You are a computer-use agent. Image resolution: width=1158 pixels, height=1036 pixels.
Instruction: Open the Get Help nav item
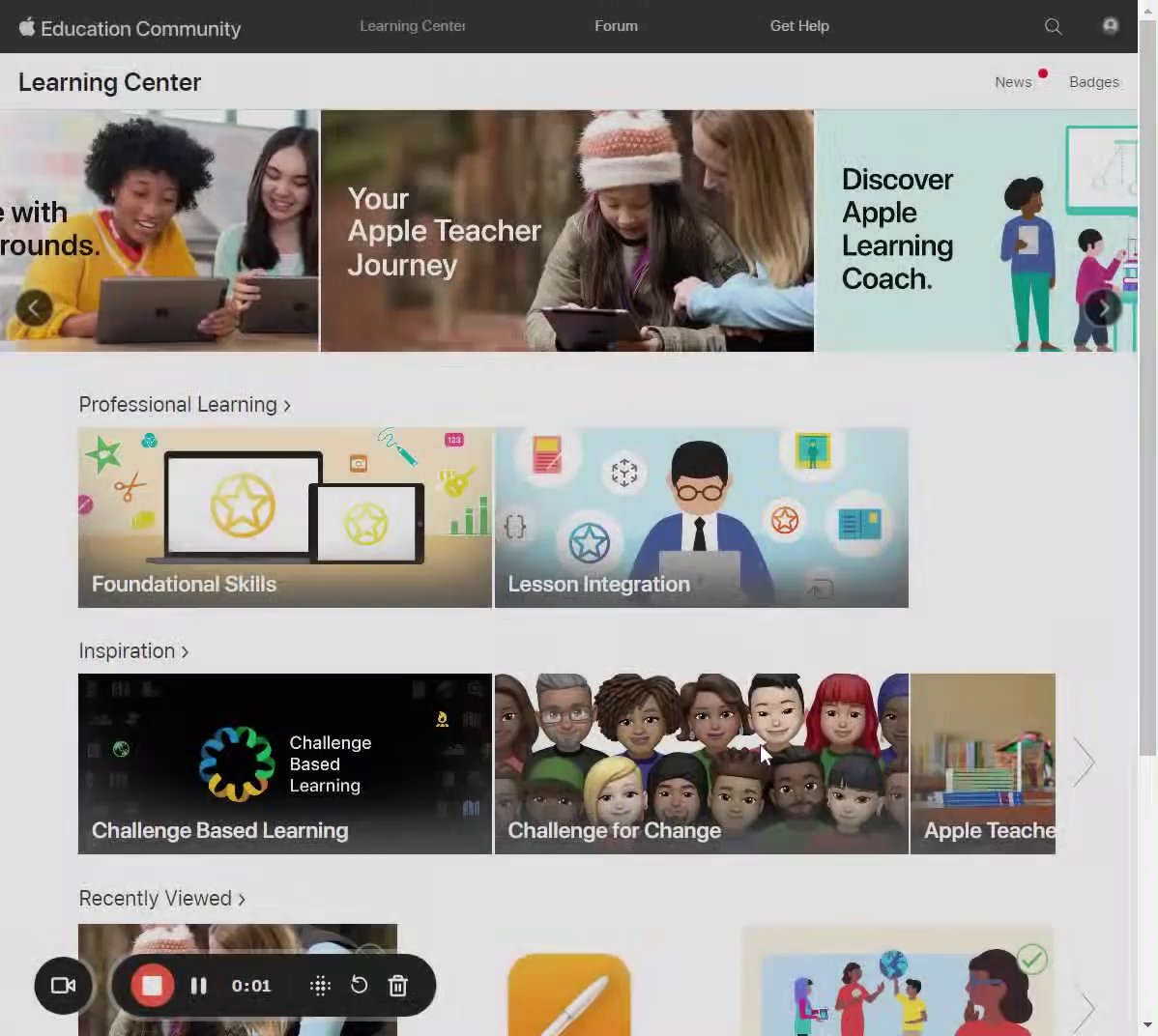click(x=799, y=26)
